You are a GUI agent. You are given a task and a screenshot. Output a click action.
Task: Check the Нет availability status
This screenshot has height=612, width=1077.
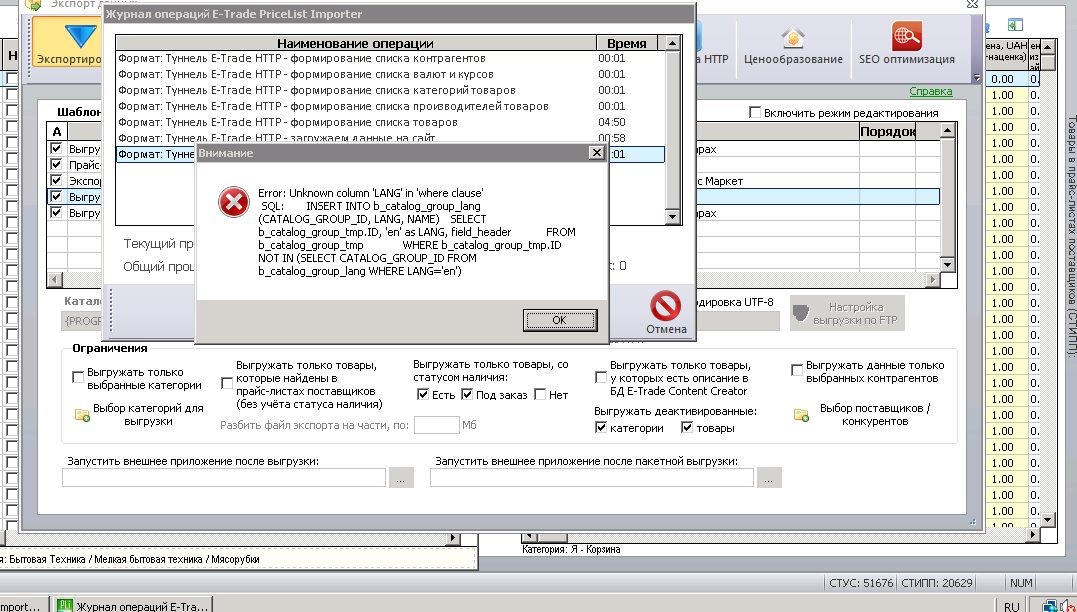540,394
